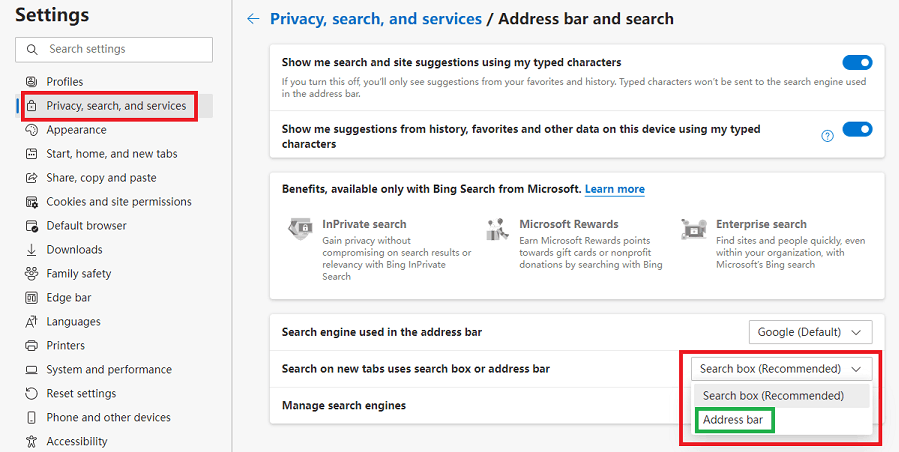The width and height of the screenshot is (899, 452).
Task: Click the Family safety icon in the sidebar
Action: pyautogui.click(x=31, y=274)
